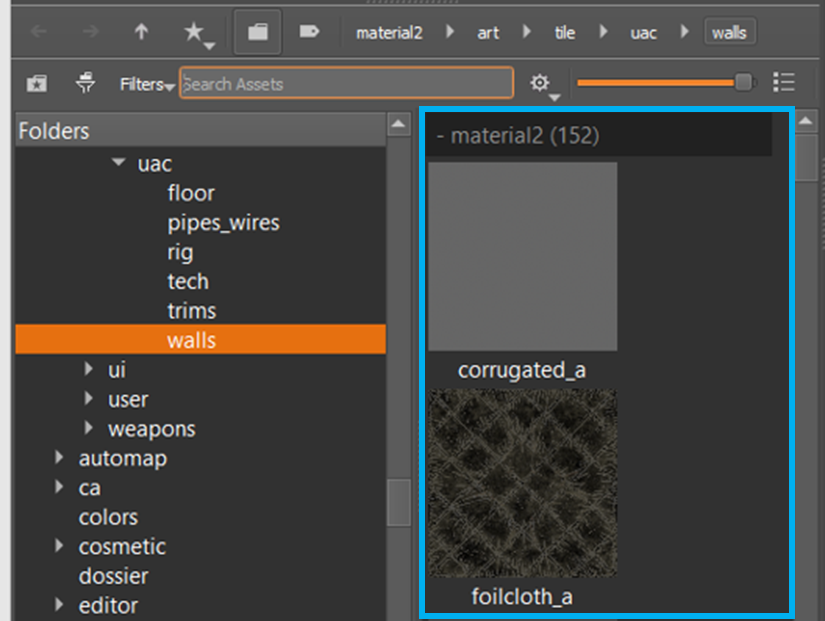Open dropdown arrow after art breadcrumb
The width and height of the screenshot is (825, 621).
[527, 32]
